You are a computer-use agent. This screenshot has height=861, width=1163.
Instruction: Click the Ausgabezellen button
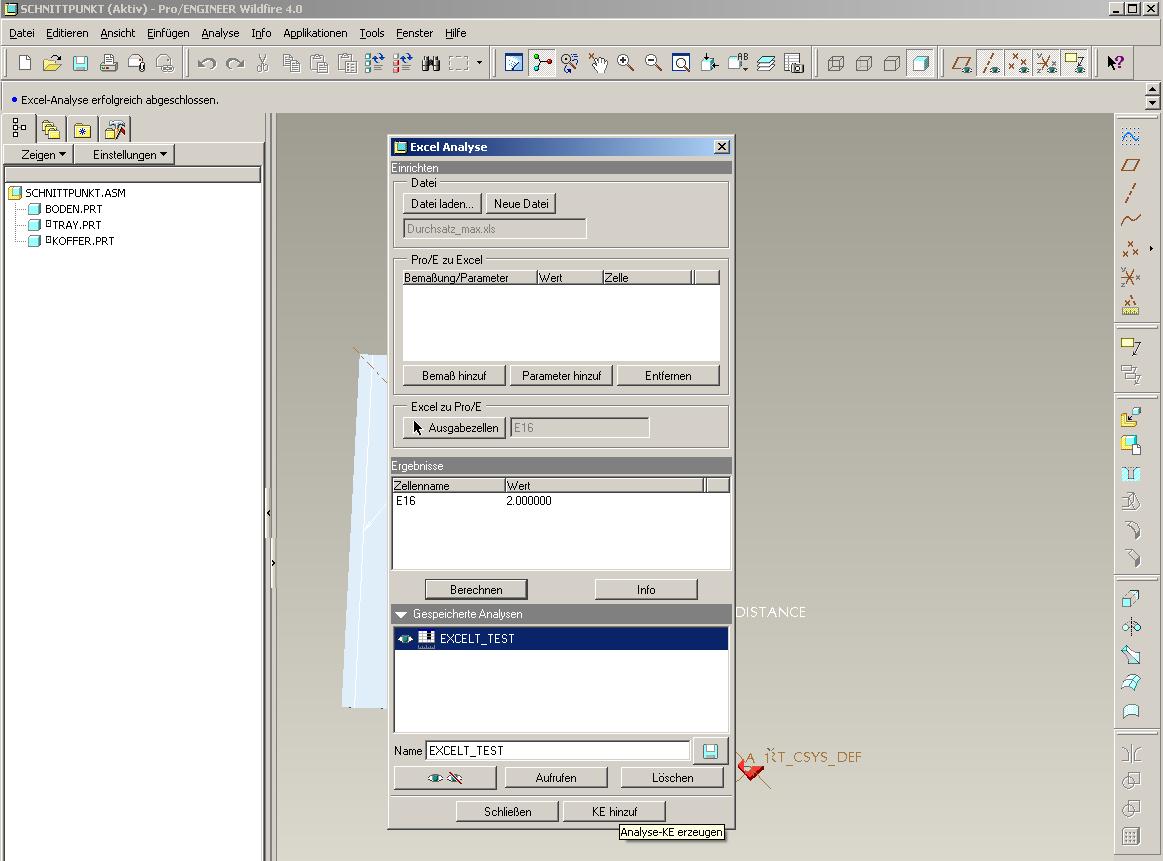[455, 428]
